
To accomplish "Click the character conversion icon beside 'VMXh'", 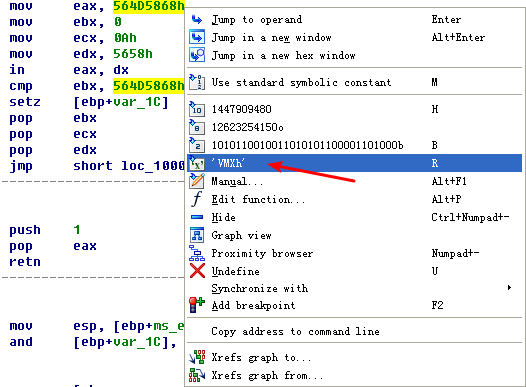I will (197, 163).
